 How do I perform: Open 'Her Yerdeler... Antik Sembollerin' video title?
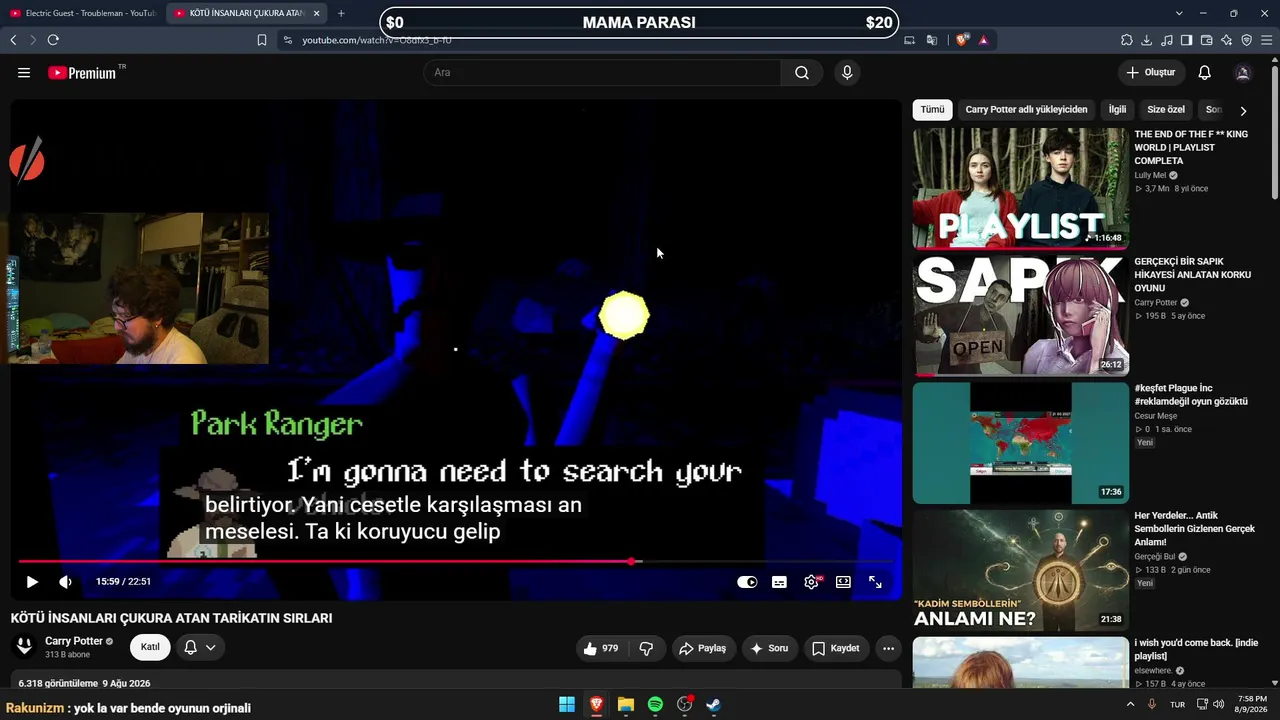point(1194,529)
